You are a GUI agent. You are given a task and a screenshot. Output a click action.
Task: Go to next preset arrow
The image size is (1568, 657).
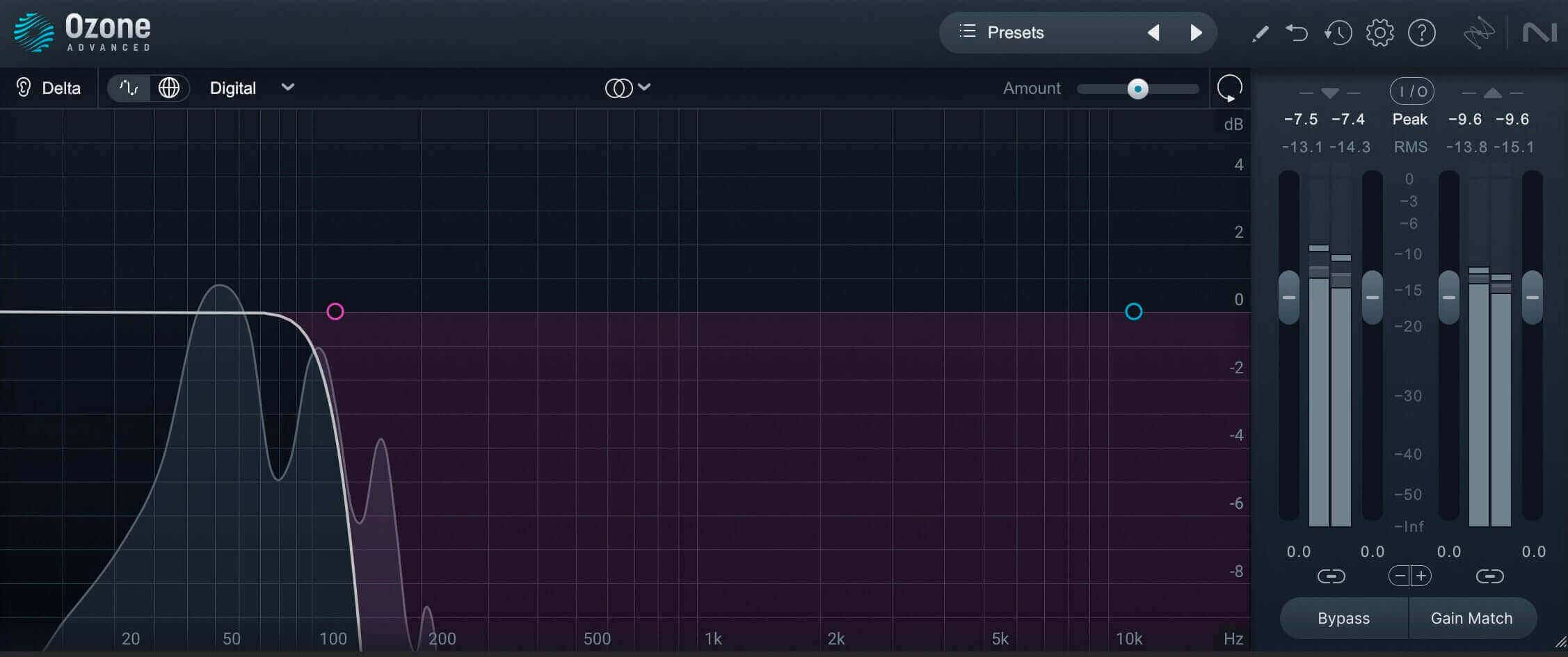coord(1196,33)
